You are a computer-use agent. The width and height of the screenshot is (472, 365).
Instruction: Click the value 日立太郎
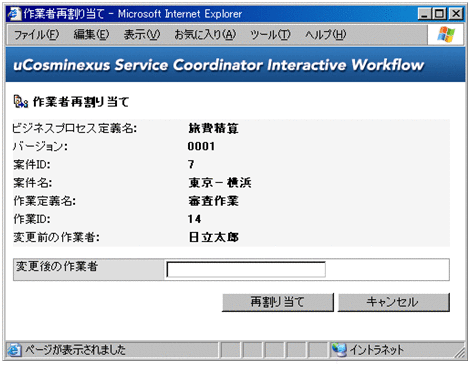point(214,237)
